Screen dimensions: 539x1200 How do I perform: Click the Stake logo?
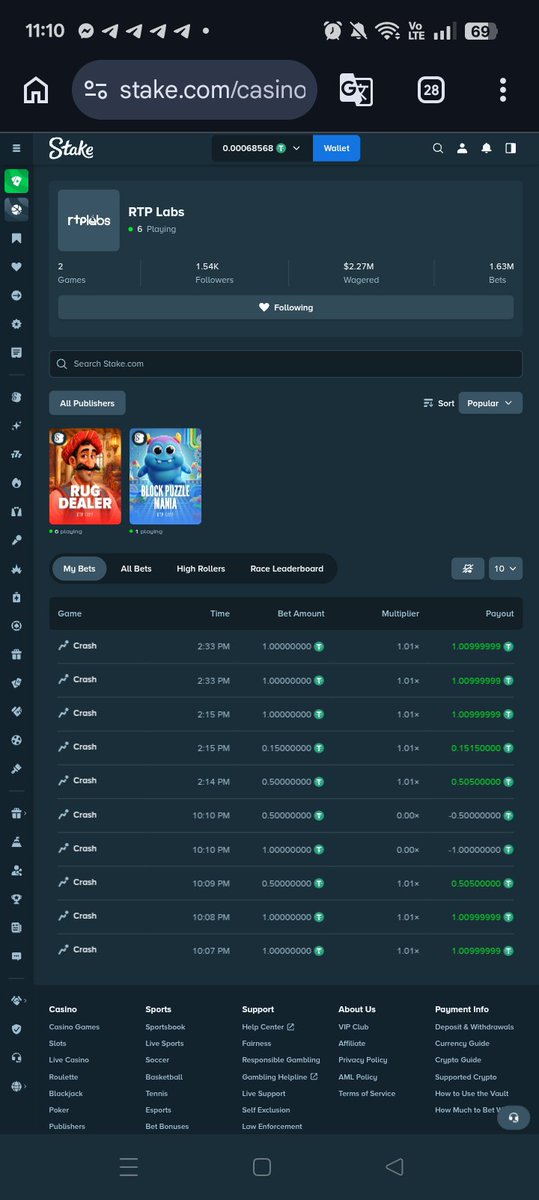[71, 148]
